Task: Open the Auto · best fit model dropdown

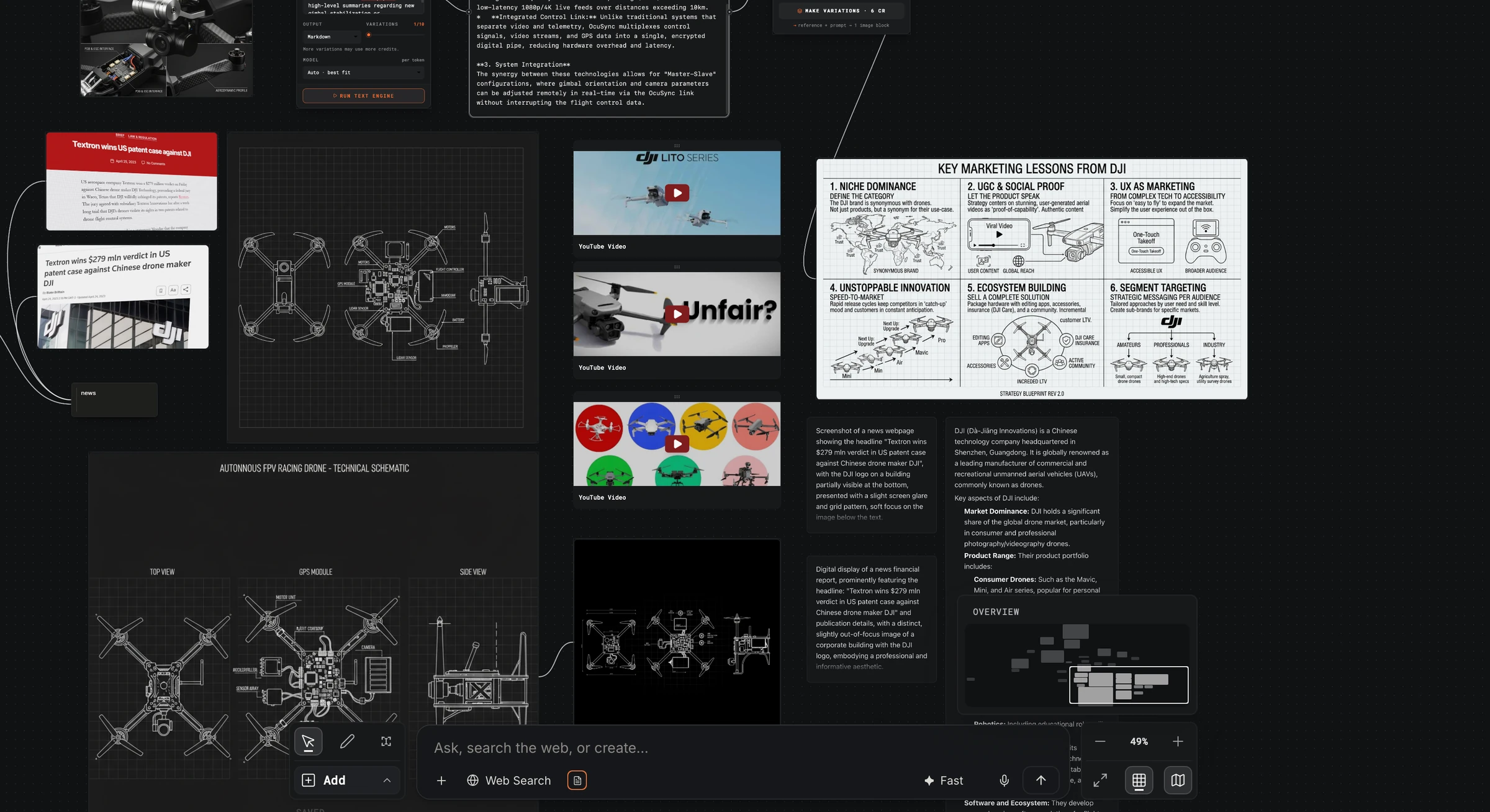Action: [364, 73]
